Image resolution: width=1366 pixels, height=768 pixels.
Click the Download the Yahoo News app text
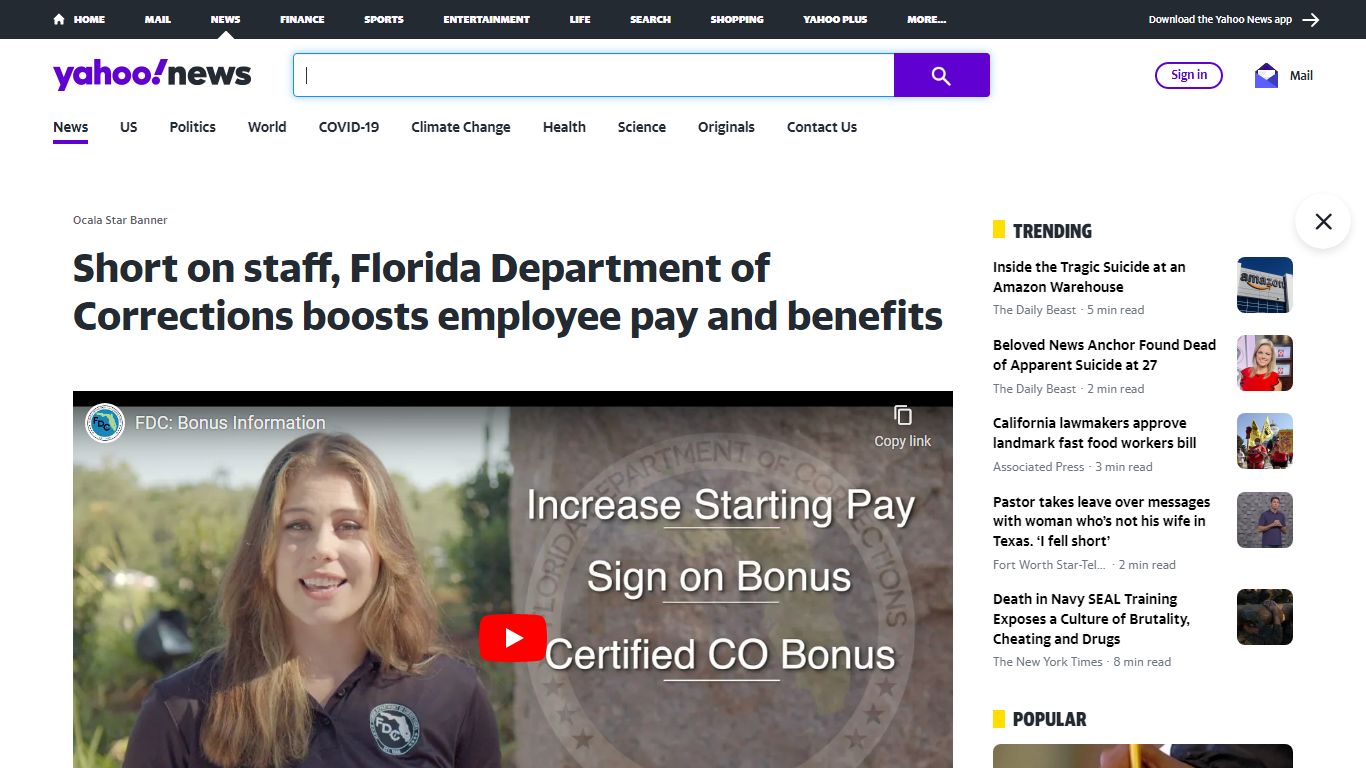(x=1220, y=19)
